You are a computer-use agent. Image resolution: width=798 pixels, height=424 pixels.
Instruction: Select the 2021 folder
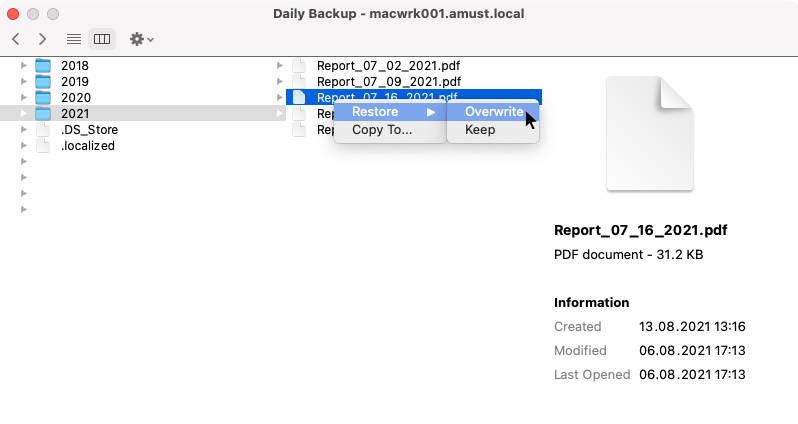coord(75,114)
